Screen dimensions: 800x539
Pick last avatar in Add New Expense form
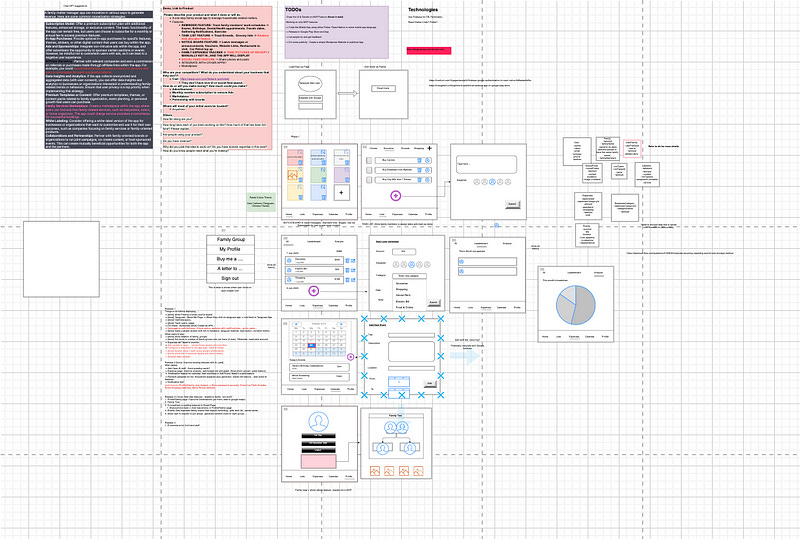(427, 264)
